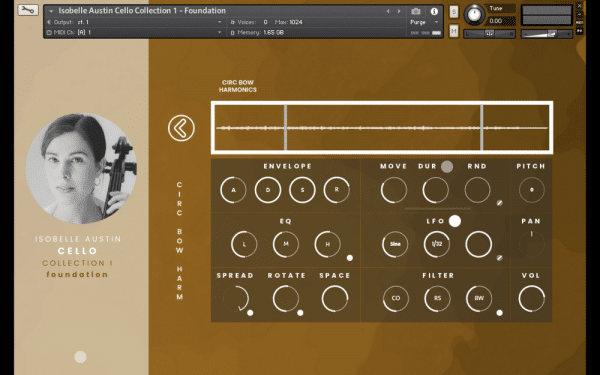Click the ROTATE knob
The width and height of the screenshot is (600, 375).
[286, 298]
